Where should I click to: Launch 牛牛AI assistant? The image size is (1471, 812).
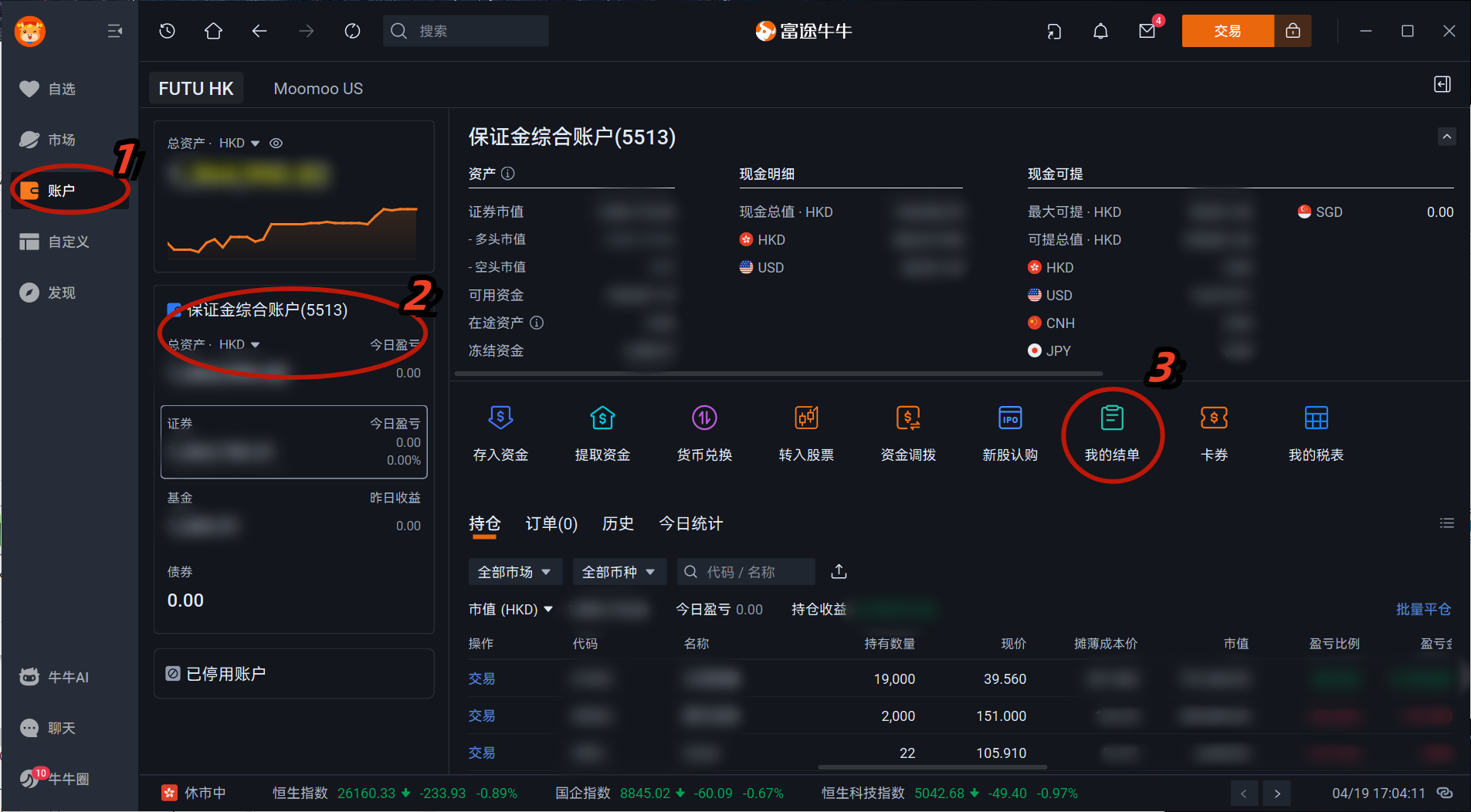(x=54, y=677)
